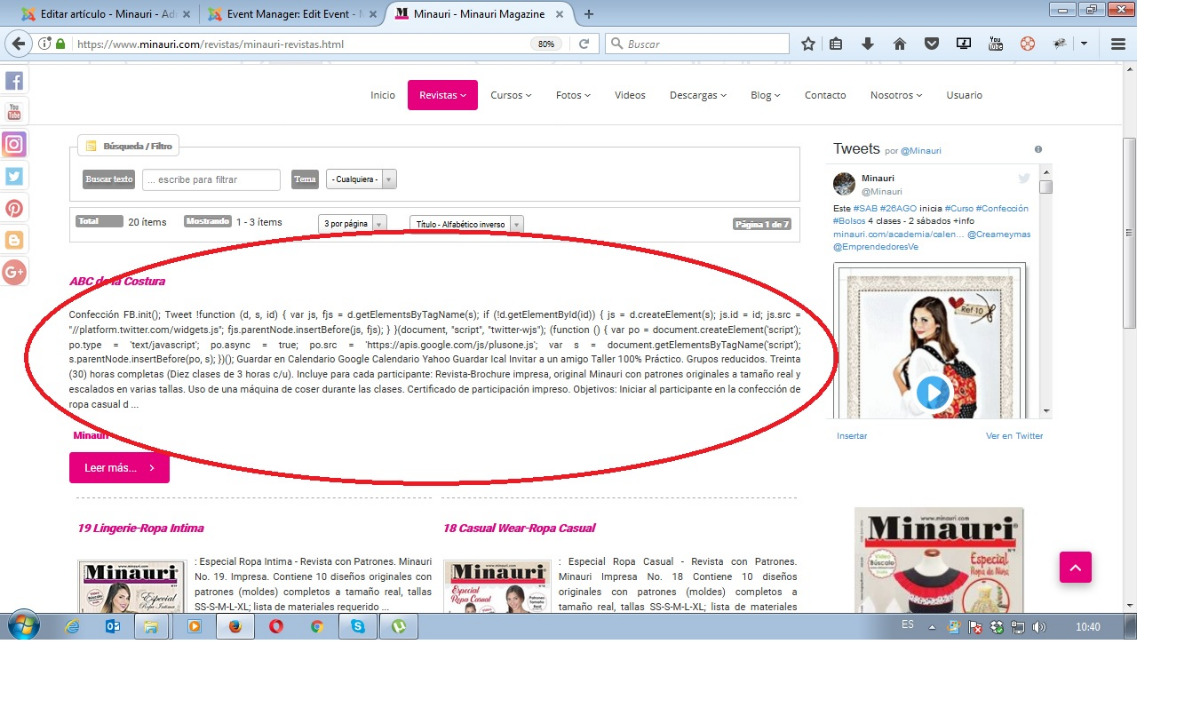Expand the Revistas menu

443,95
